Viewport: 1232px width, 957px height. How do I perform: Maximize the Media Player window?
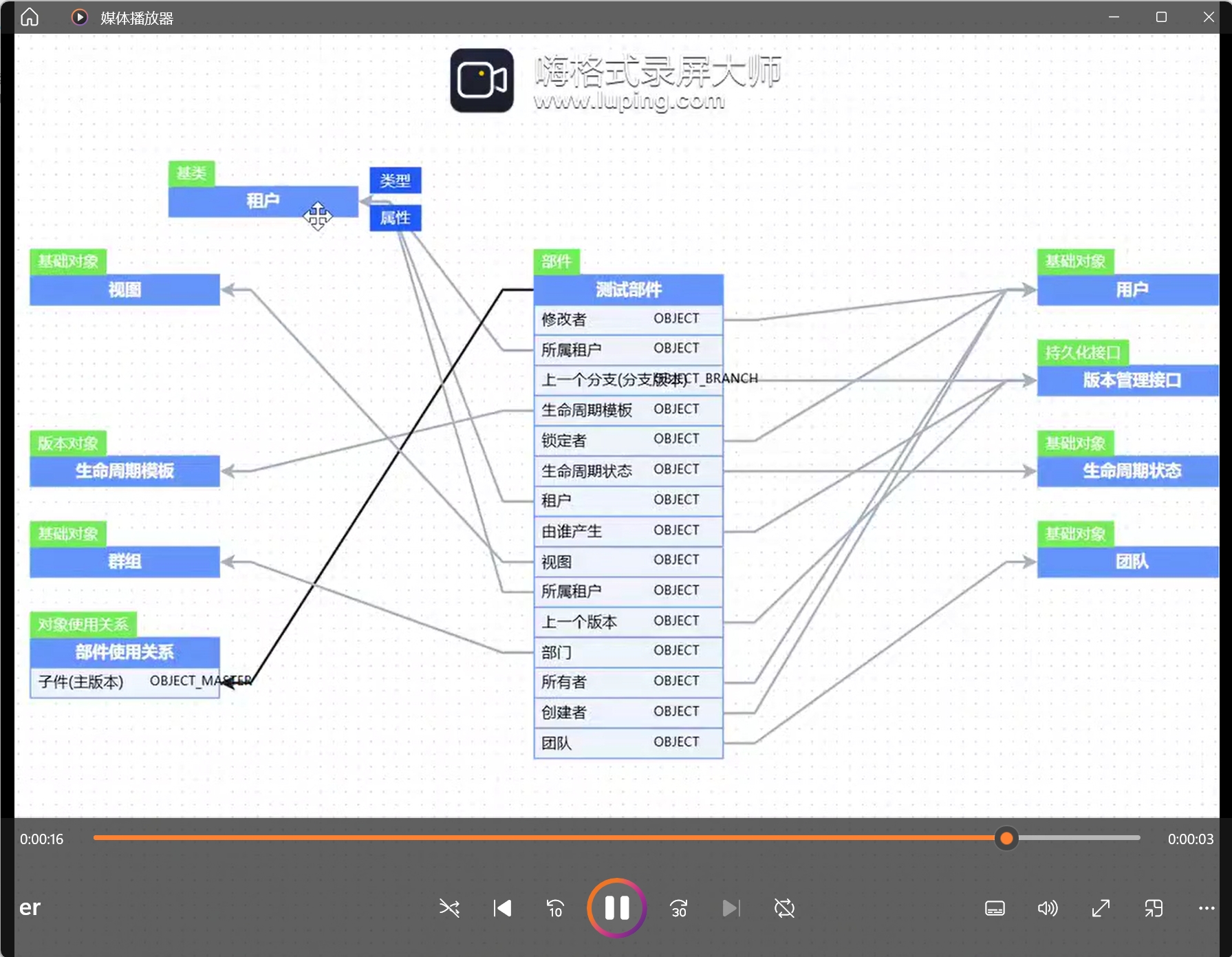[x=1161, y=17]
